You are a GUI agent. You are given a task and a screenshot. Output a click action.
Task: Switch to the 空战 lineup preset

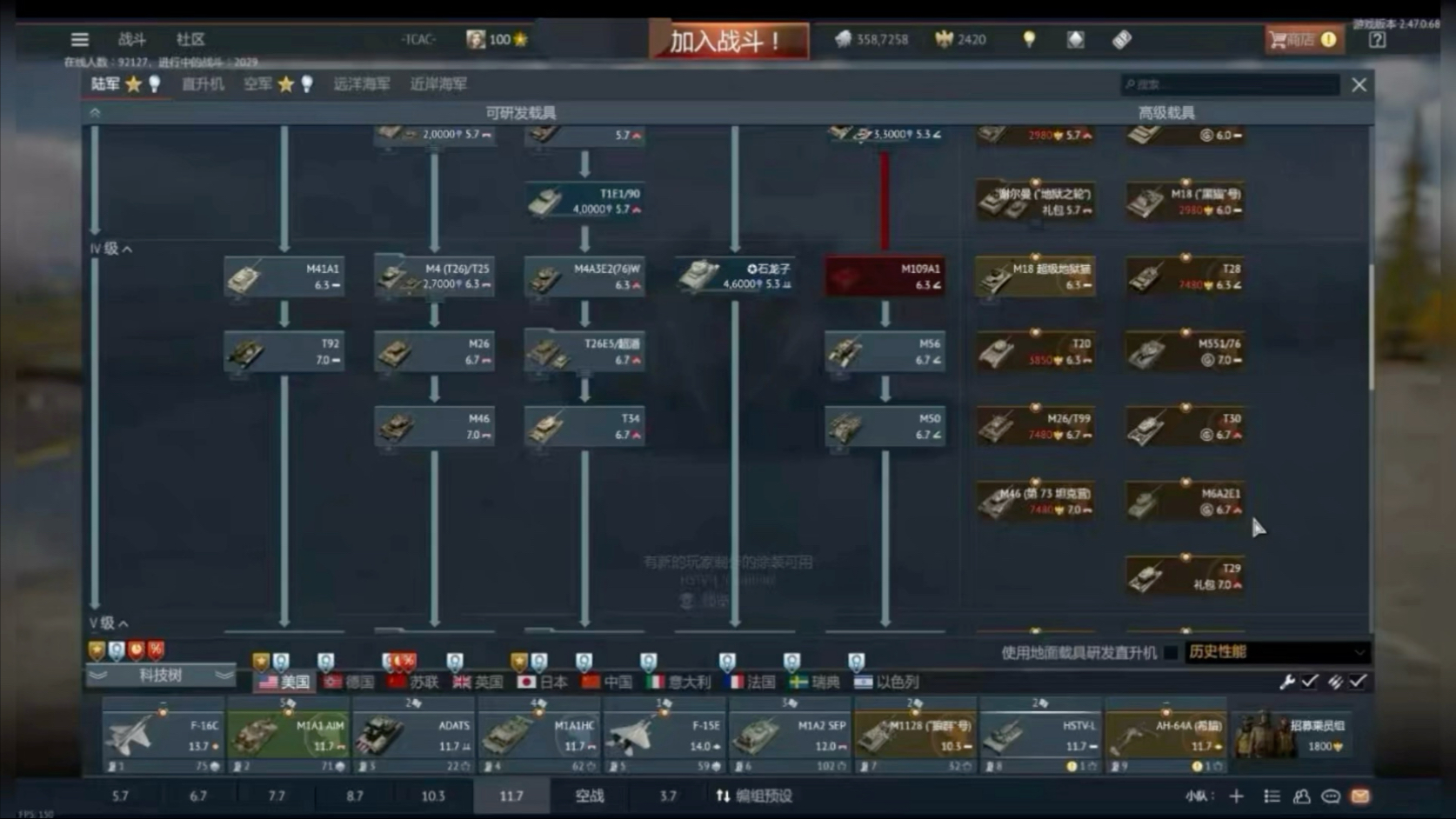[x=589, y=796]
